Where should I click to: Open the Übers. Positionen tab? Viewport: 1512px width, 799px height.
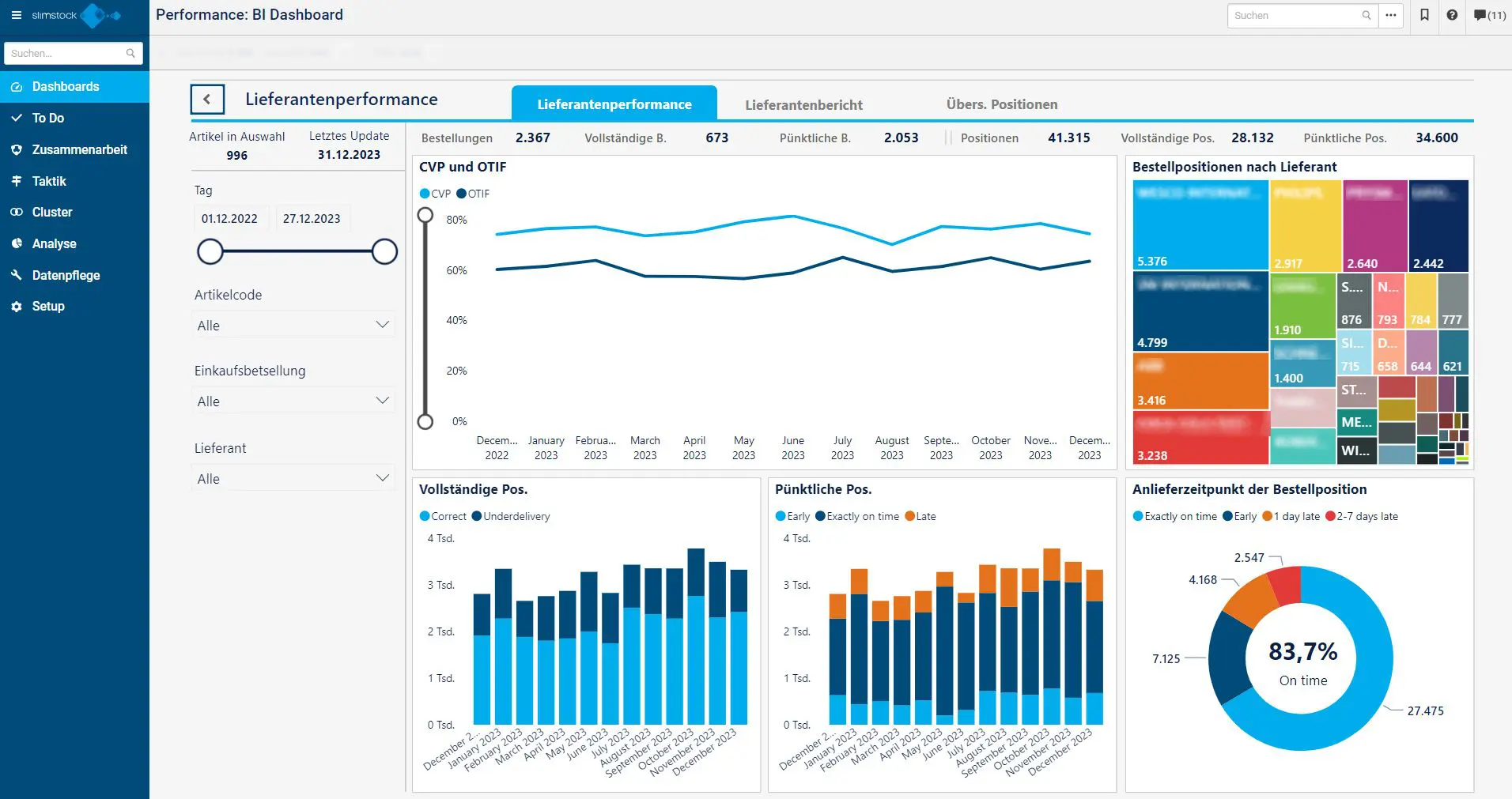1002,104
